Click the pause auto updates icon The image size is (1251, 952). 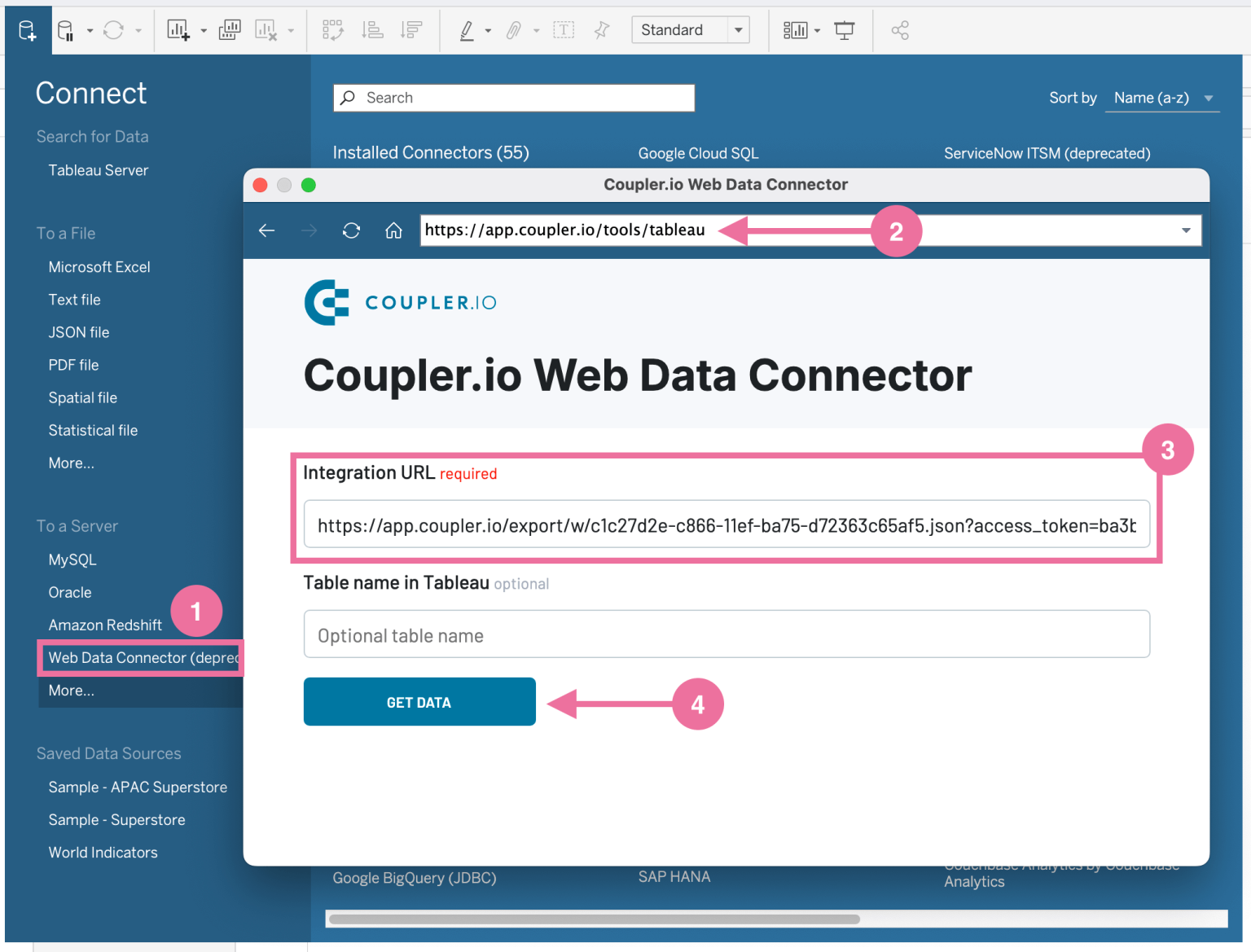(66, 29)
